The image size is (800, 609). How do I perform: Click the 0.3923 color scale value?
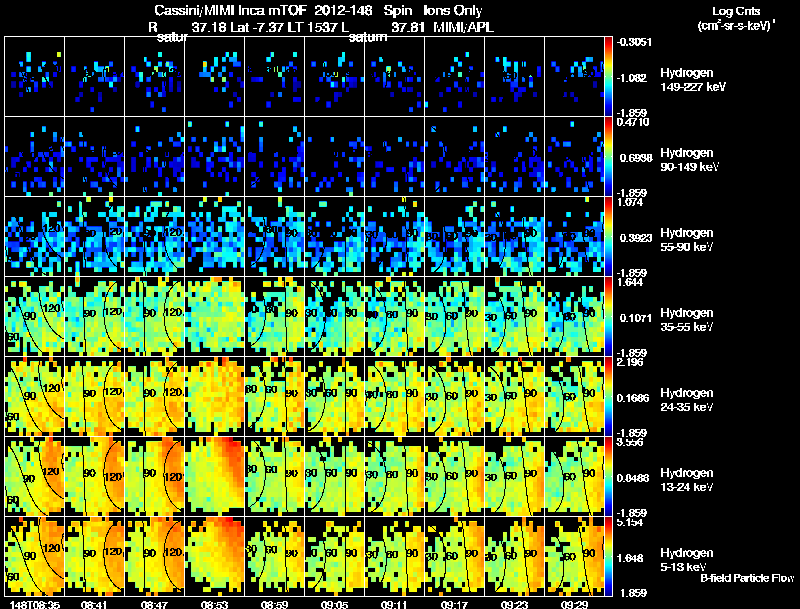pyautogui.click(x=634, y=238)
